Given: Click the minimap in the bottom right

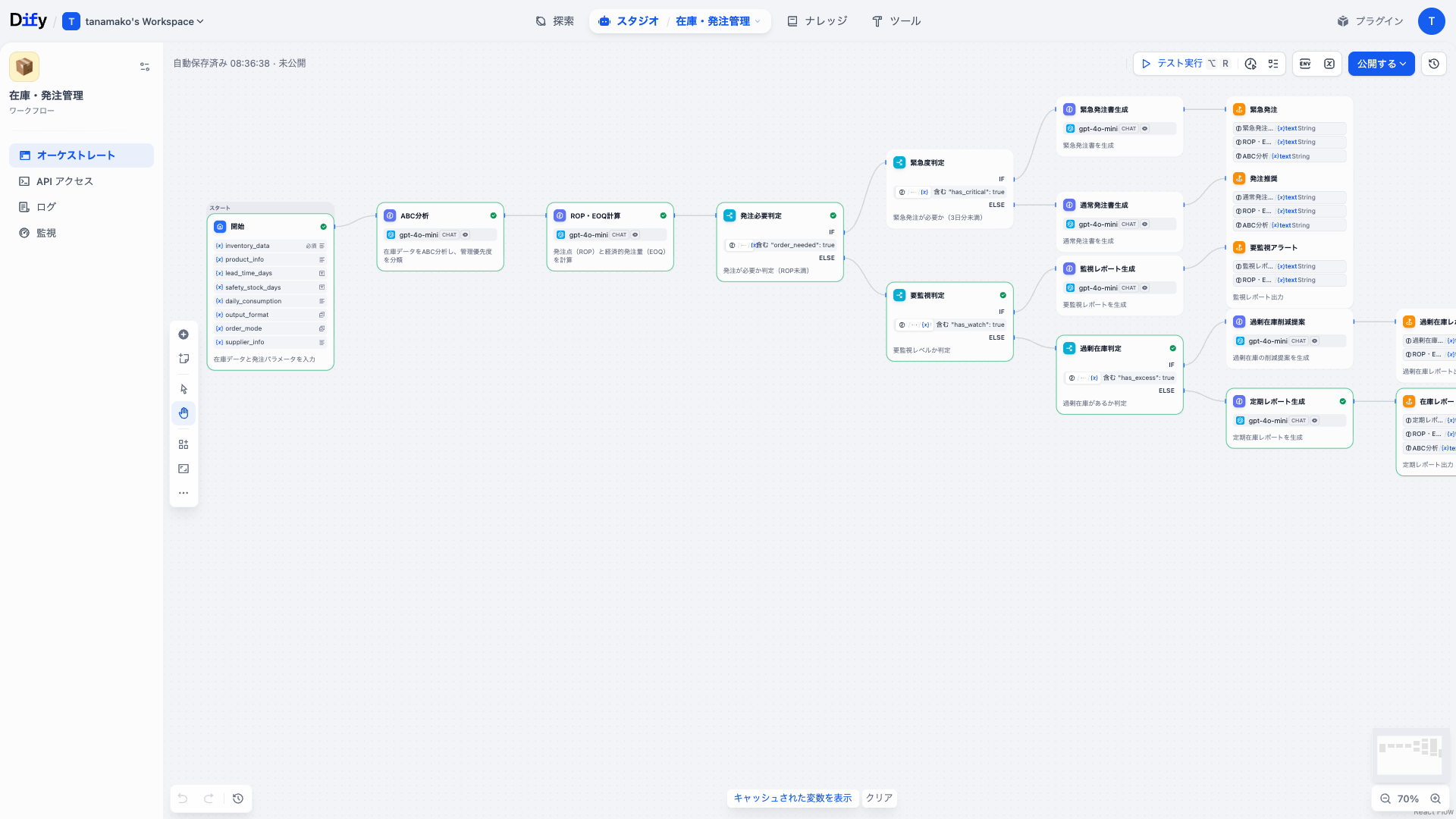Looking at the screenshot, I should (1410, 755).
